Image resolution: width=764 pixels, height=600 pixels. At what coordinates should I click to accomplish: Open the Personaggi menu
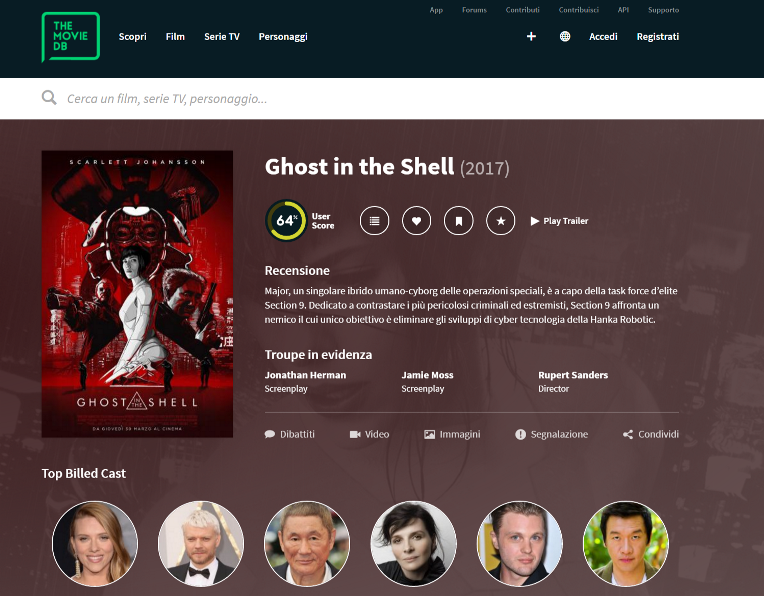point(283,37)
